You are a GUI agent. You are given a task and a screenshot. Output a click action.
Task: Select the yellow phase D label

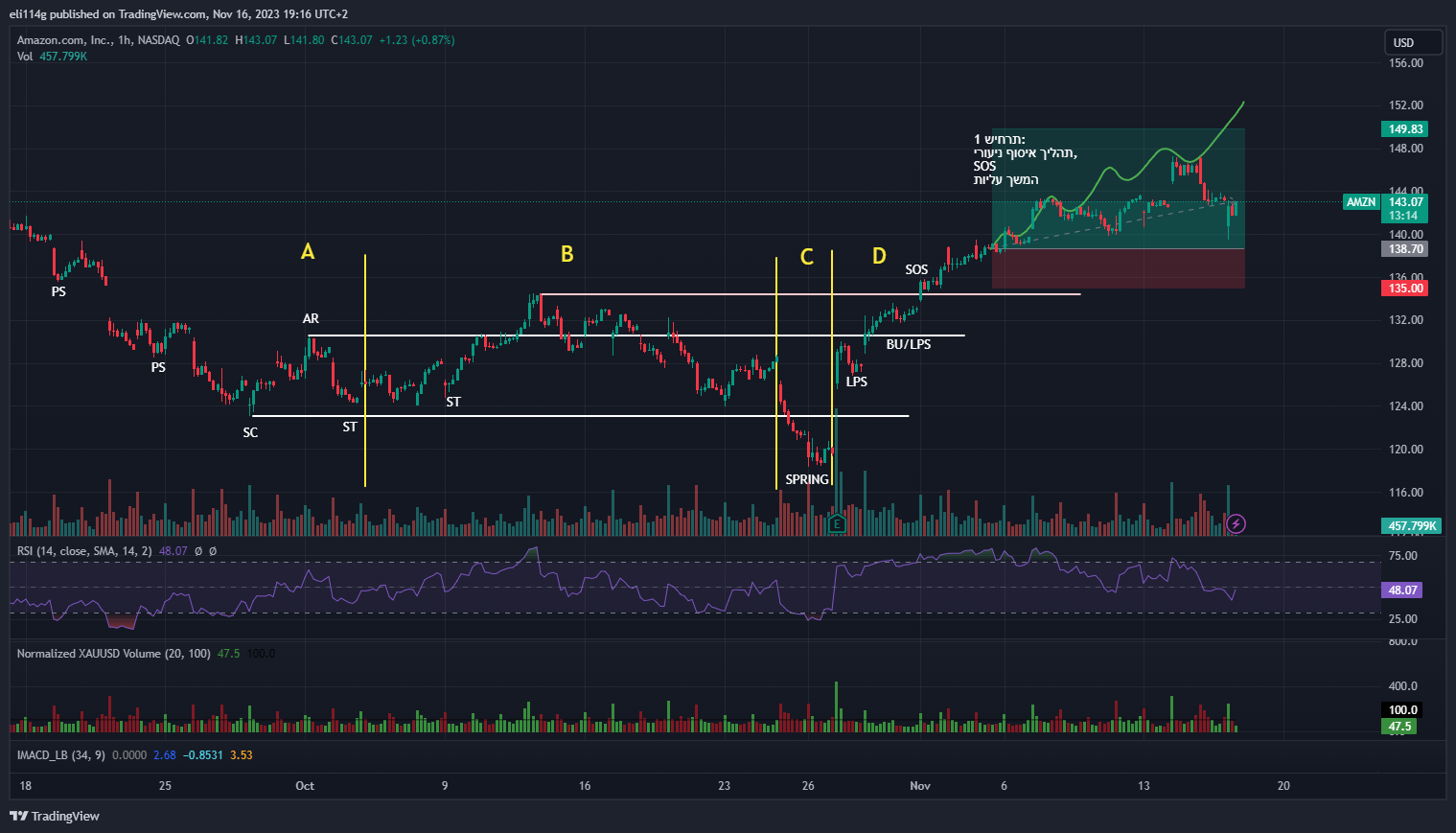click(x=879, y=256)
